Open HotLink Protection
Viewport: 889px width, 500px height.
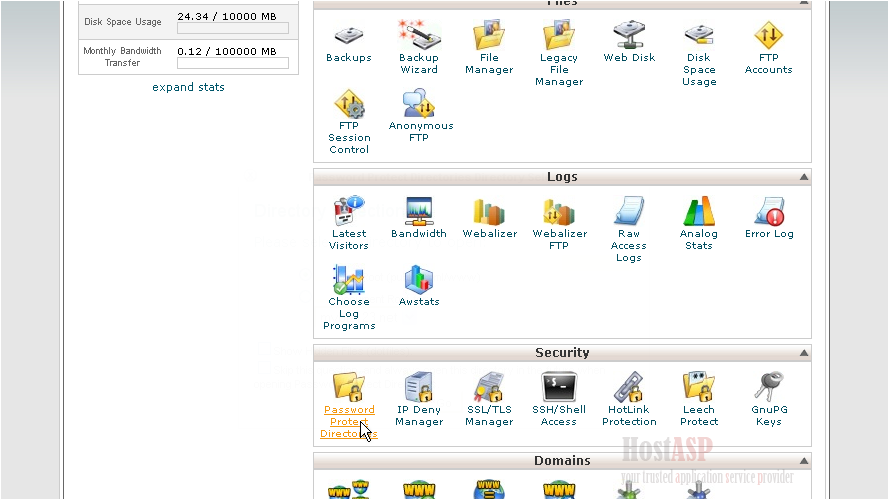[x=629, y=388]
